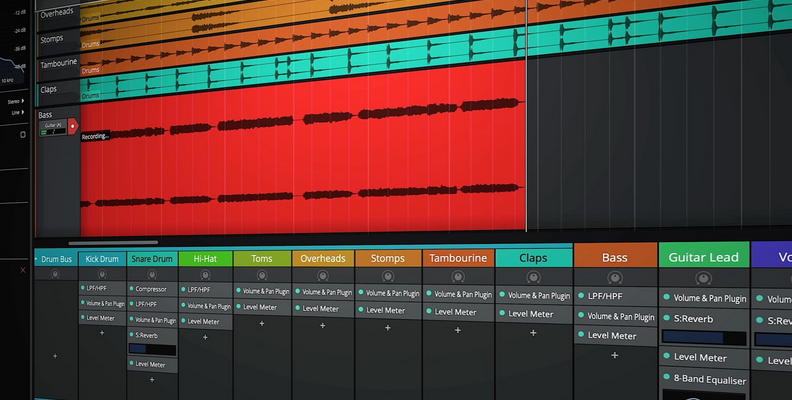Select the Tambourine mixer channel header
The width and height of the screenshot is (792, 400).
pos(457,258)
